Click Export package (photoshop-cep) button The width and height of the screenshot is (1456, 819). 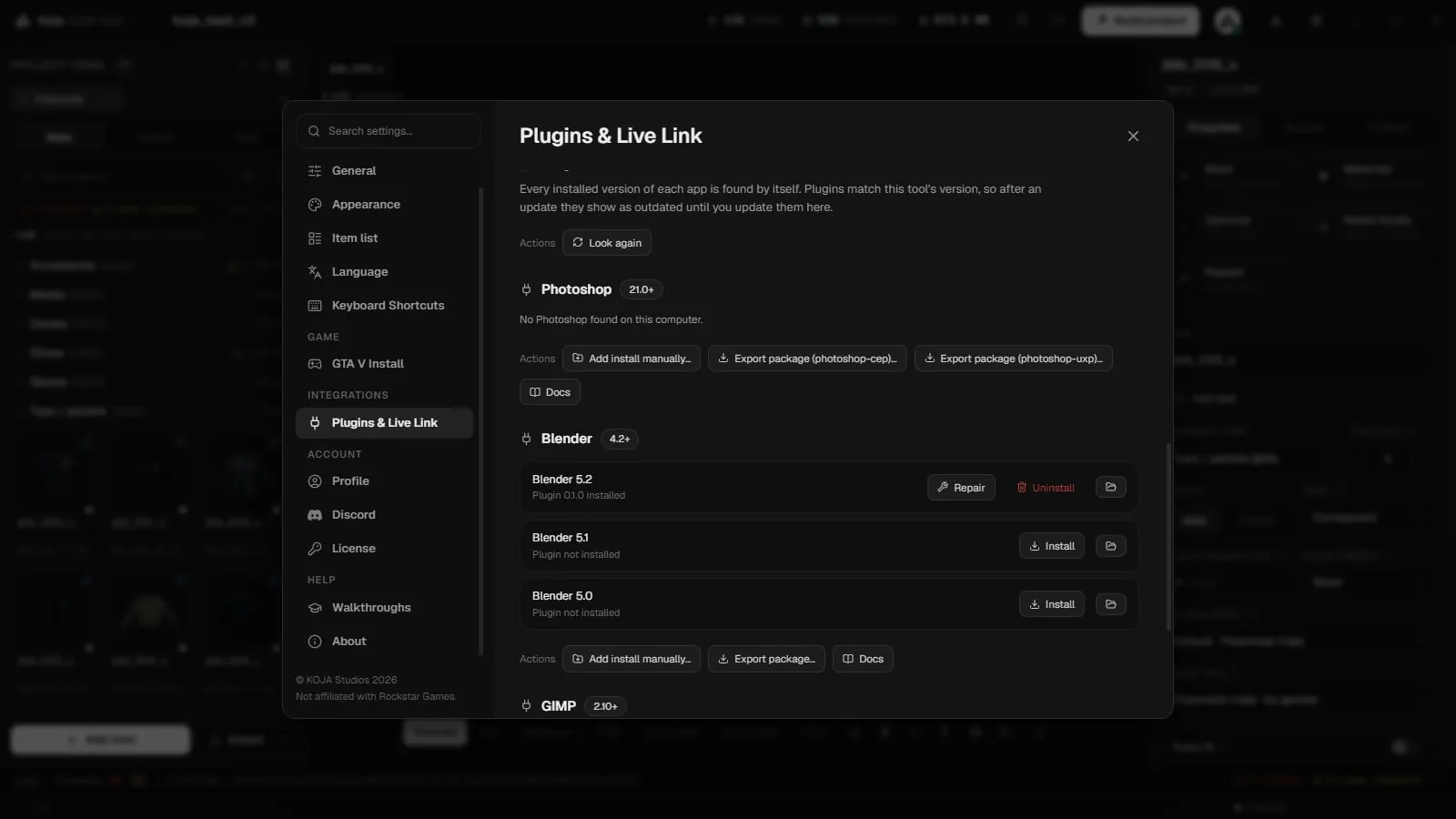[x=807, y=359]
